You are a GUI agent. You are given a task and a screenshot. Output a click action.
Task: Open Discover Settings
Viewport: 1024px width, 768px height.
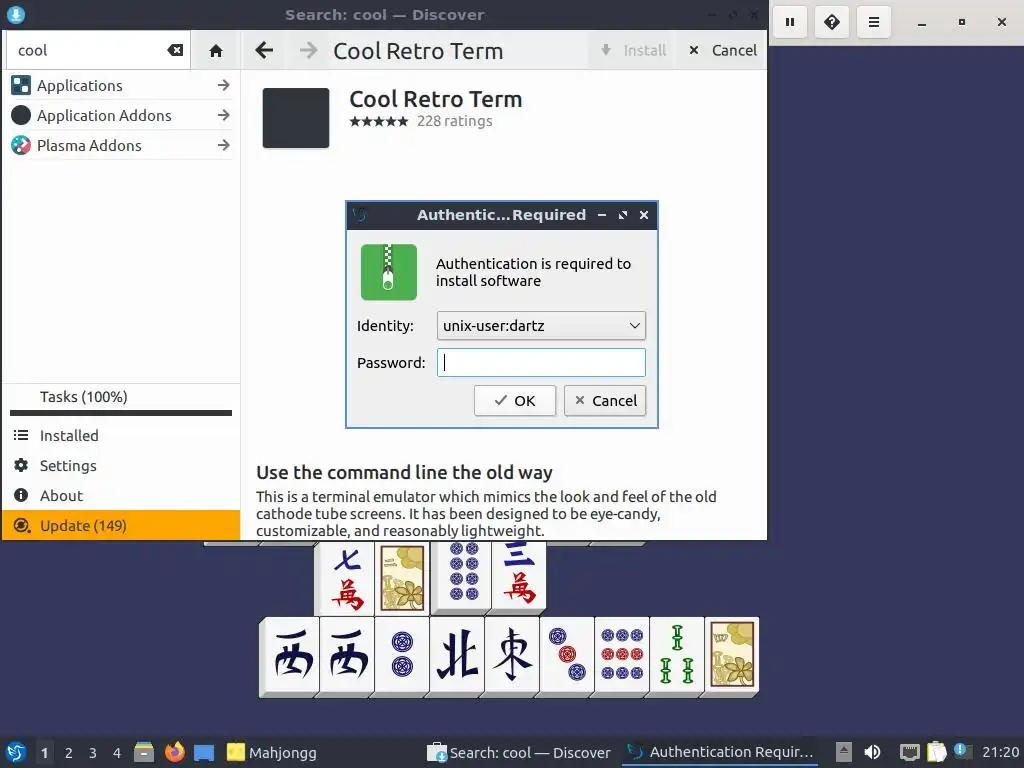121,466
